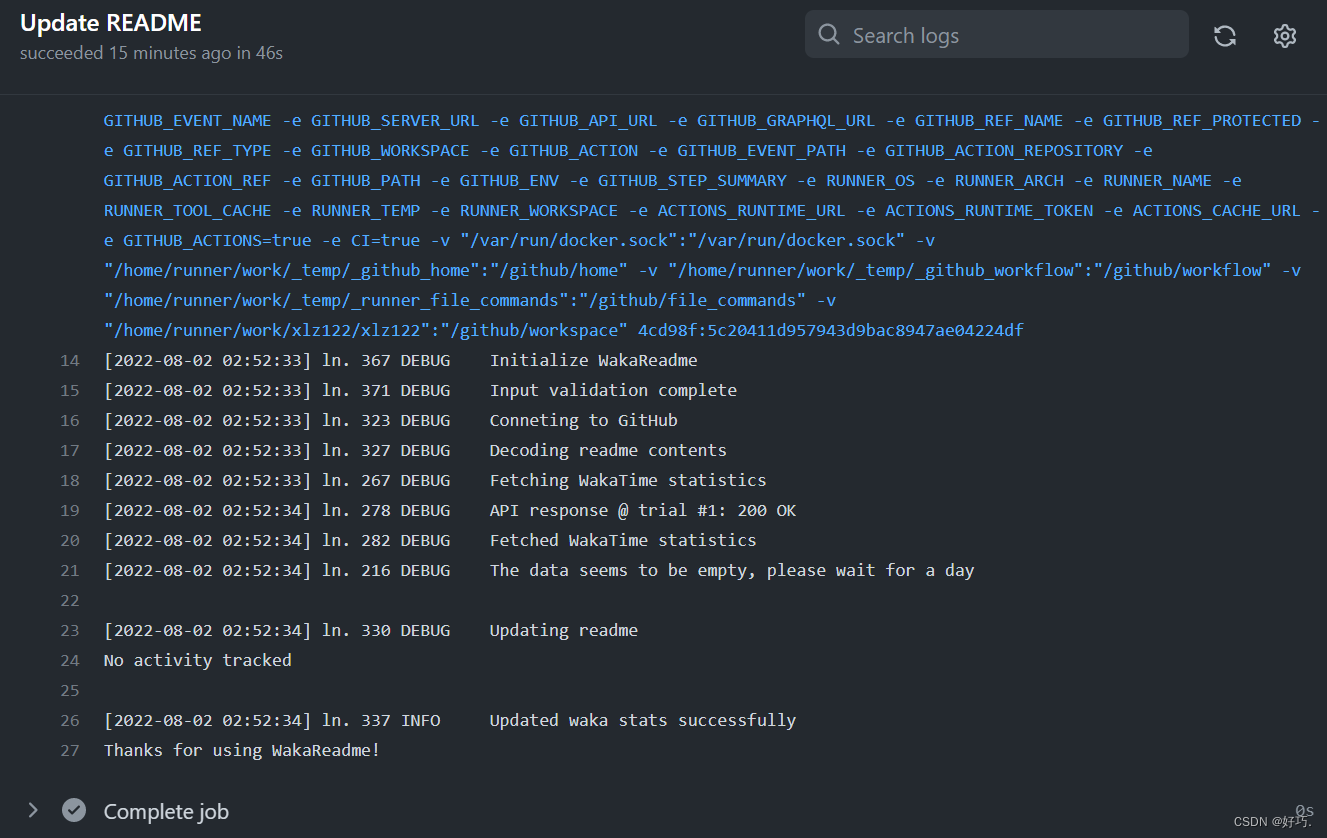Click line number 25 in the log
The width and height of the screenshot is (1327, 838).
coord(69,691)
